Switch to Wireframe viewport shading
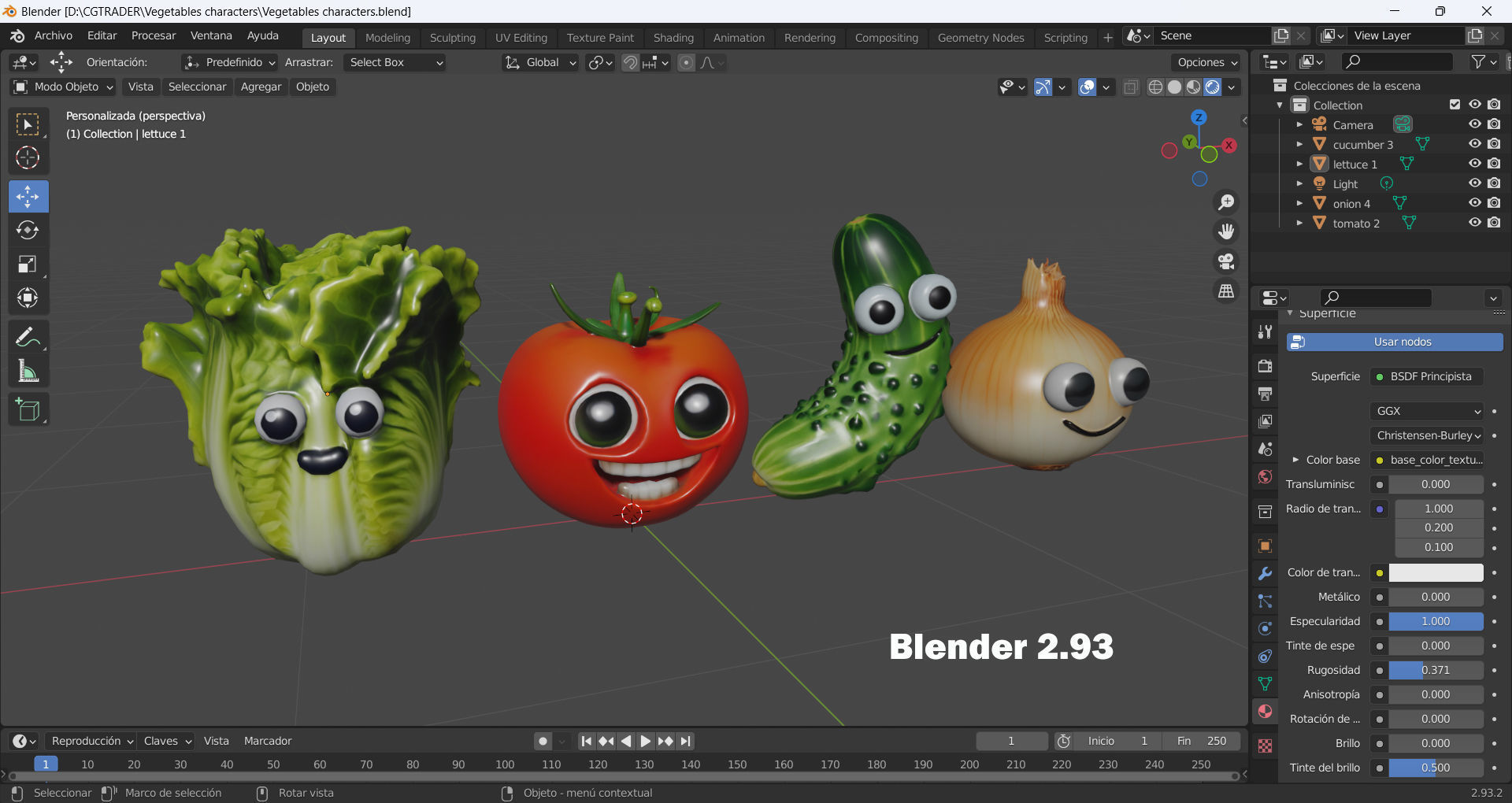 tap(1155, 87)
